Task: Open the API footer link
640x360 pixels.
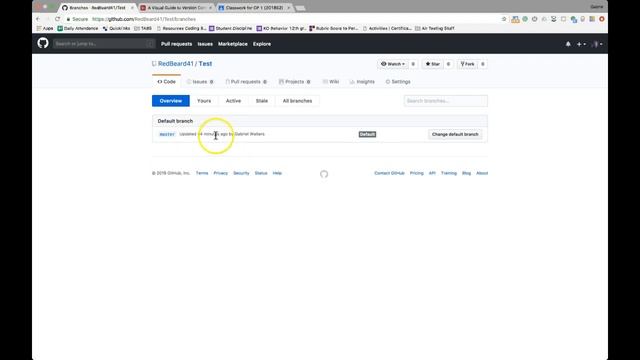Action: pyautogui.click(x=432, y=173)
